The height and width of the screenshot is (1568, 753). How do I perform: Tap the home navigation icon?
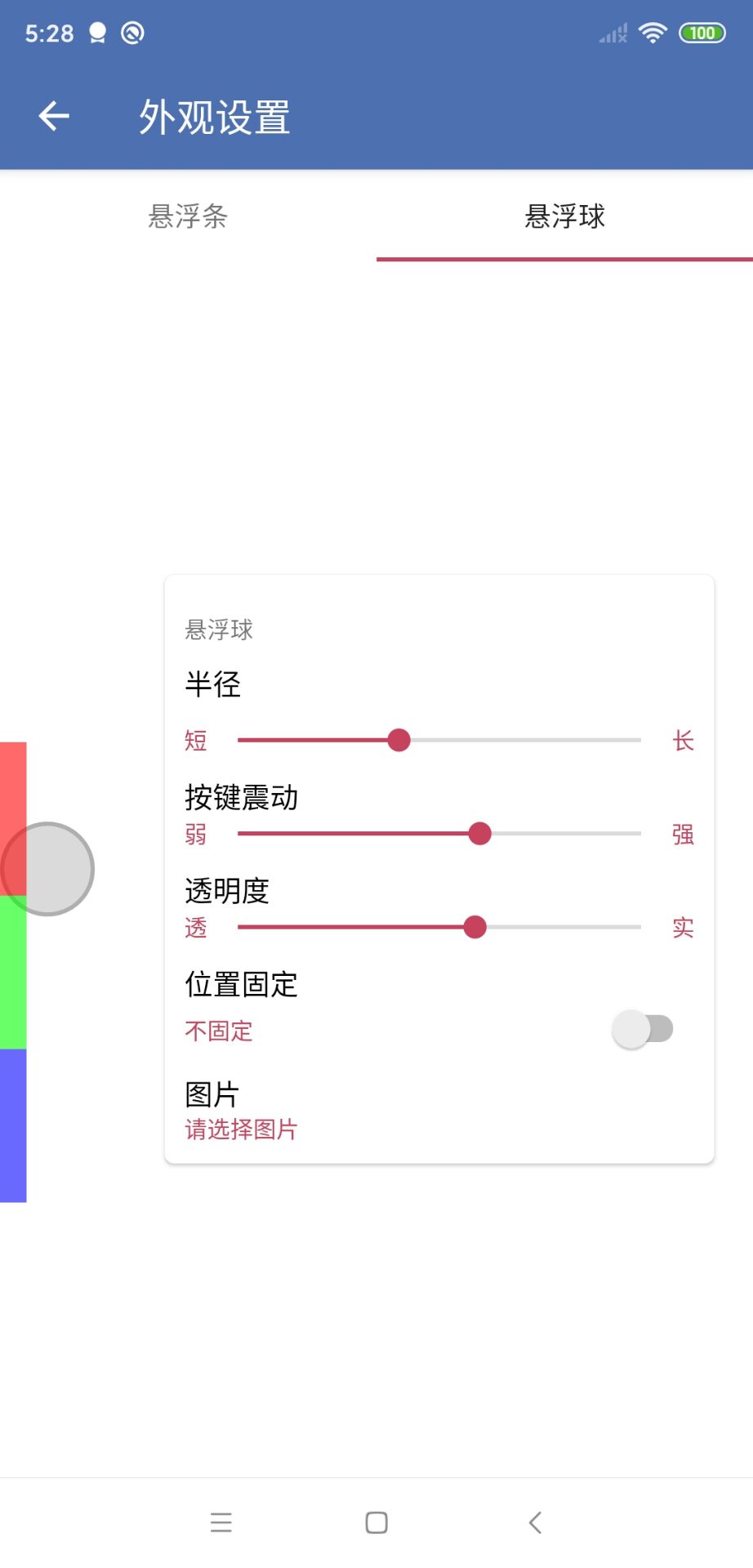point(376,1521)
